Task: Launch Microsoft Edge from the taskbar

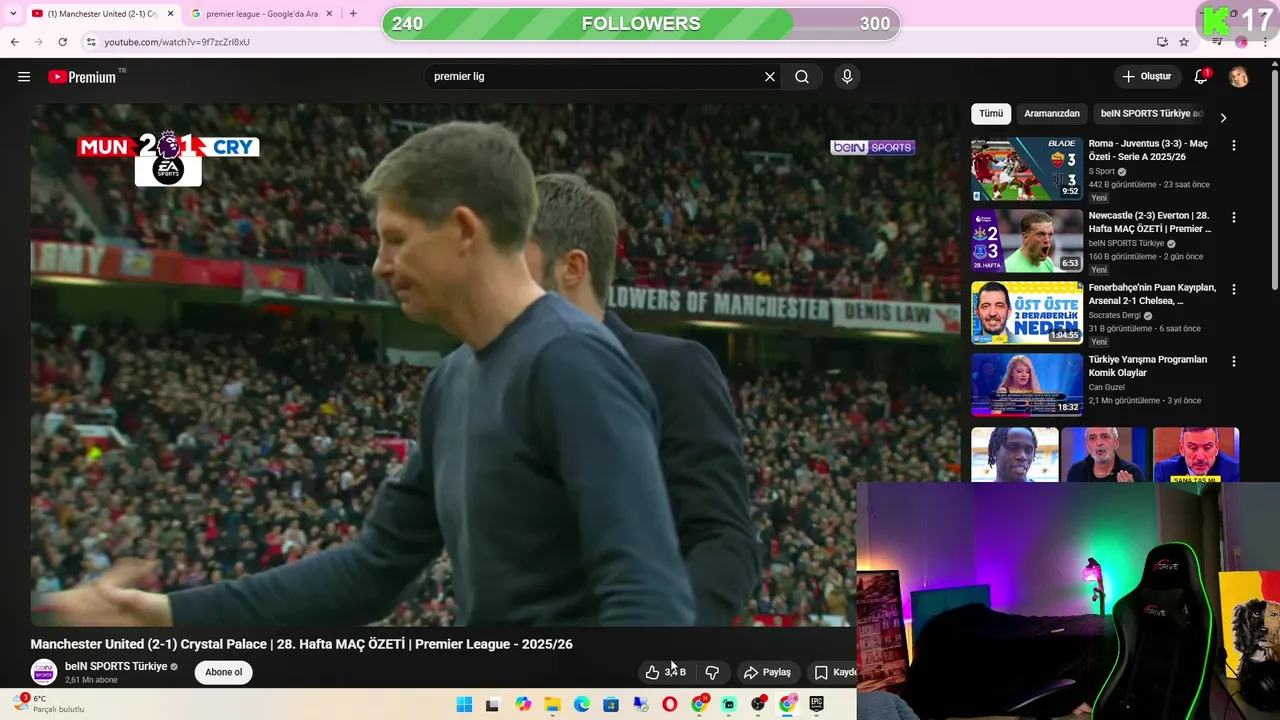Action: tap(582, 704)
